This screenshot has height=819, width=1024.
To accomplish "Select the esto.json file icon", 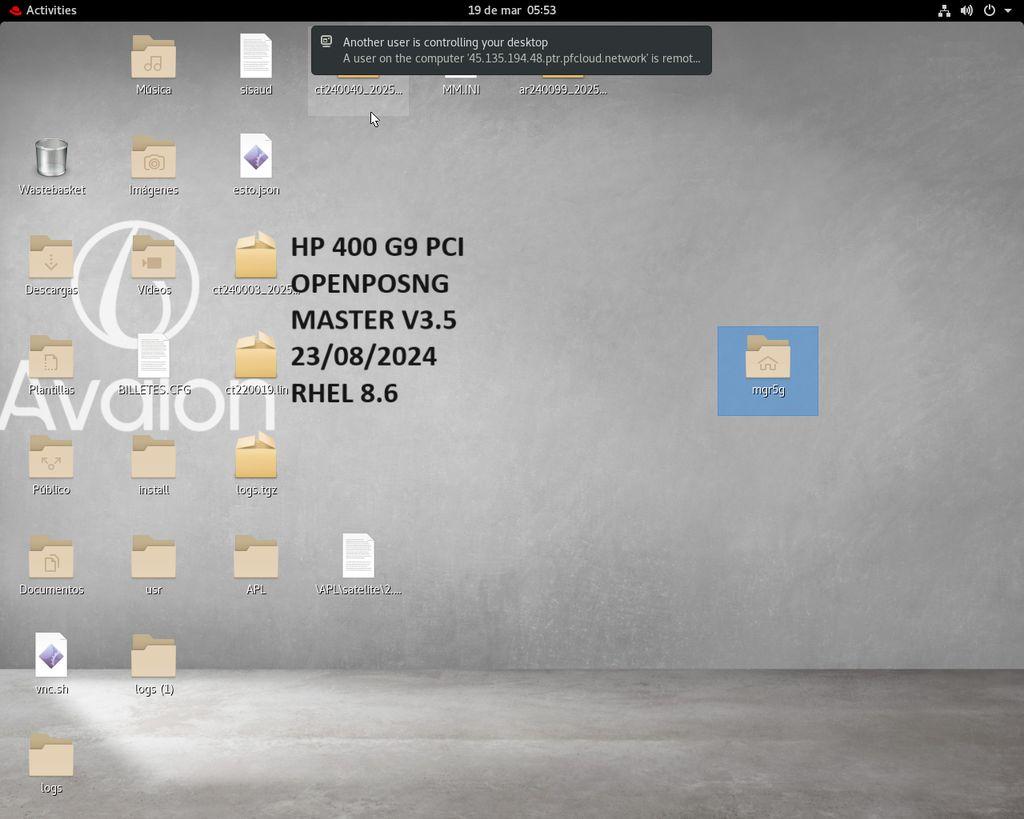I will pyautogui.click(x=256, y=158).
